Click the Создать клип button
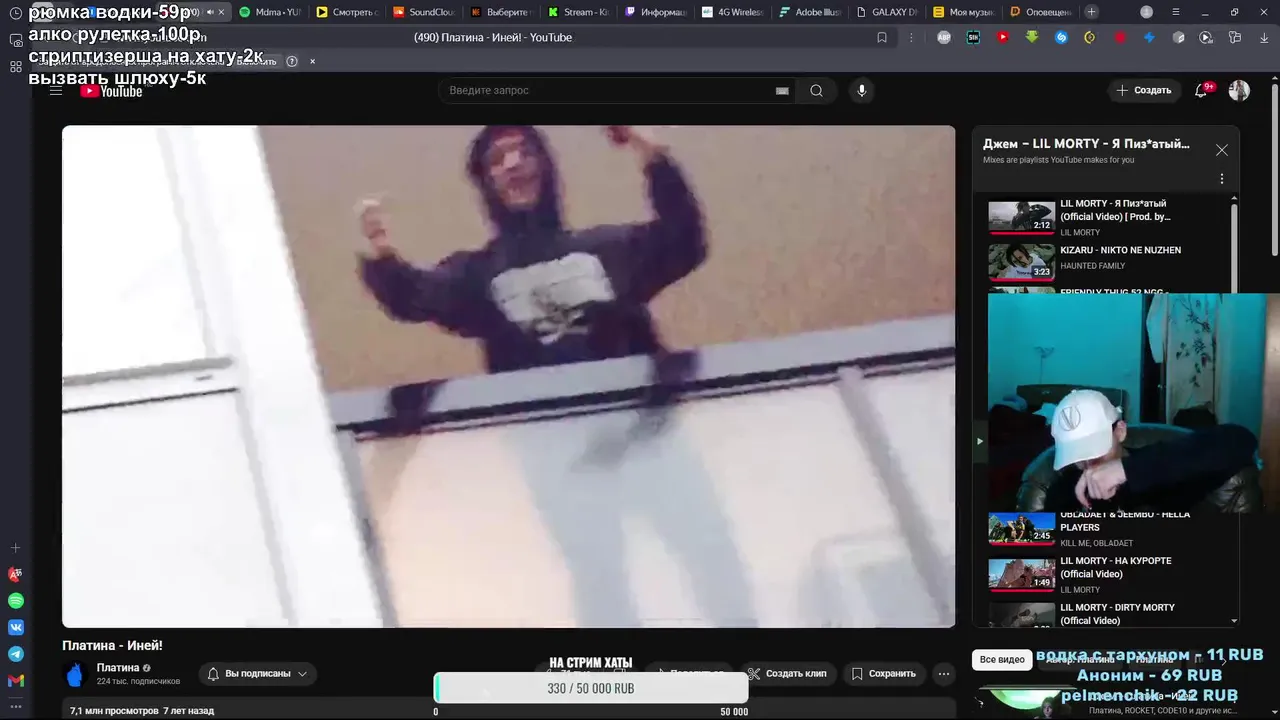This screenshot has height=720, width=1280. [x=788, y=674]
